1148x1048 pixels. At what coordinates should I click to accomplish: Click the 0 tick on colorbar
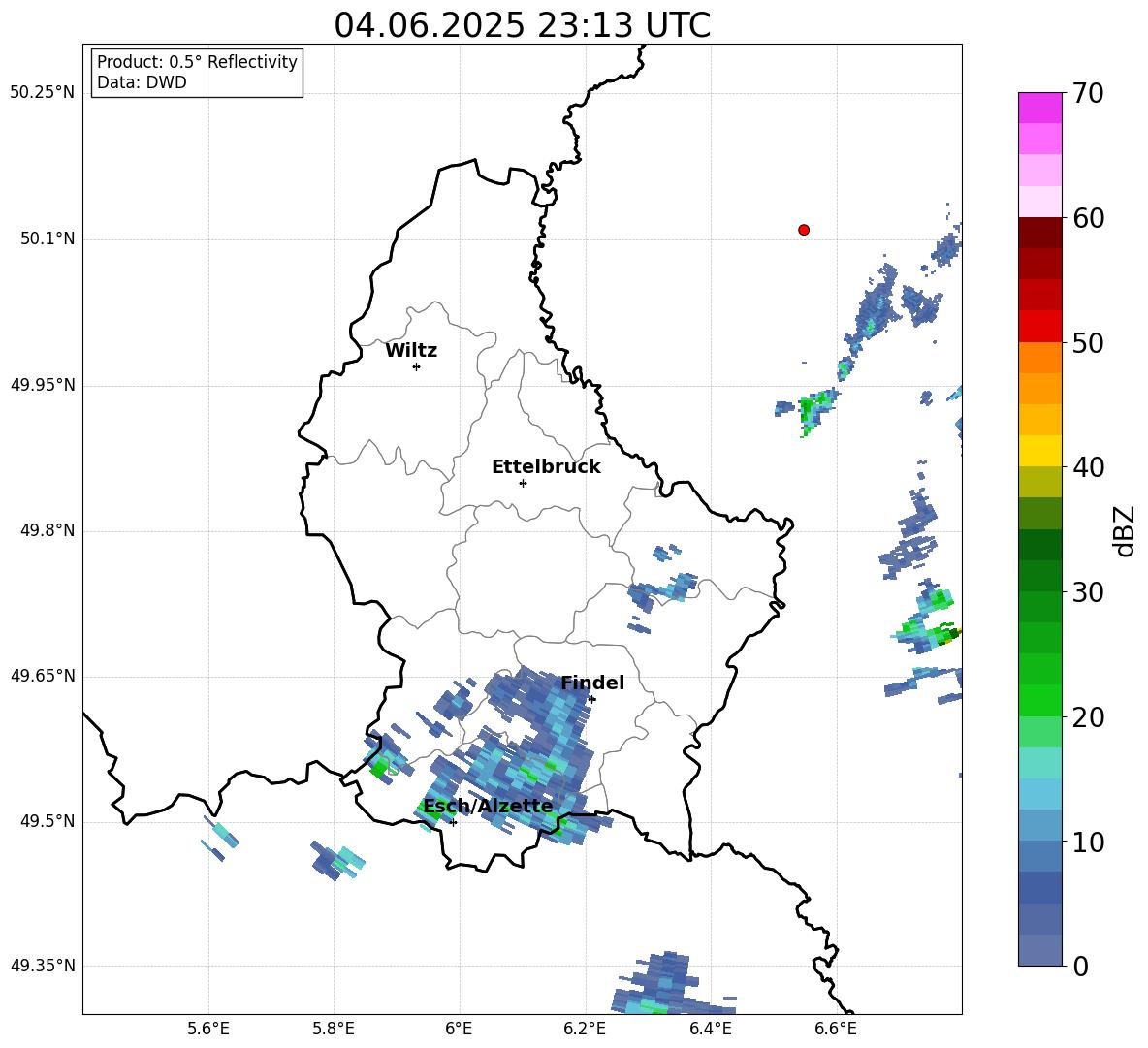click(1080, 967)
